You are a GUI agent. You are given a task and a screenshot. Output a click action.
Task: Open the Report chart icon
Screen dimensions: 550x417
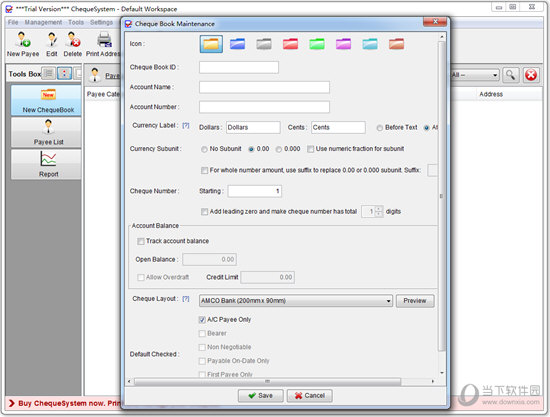click(48, 159)
